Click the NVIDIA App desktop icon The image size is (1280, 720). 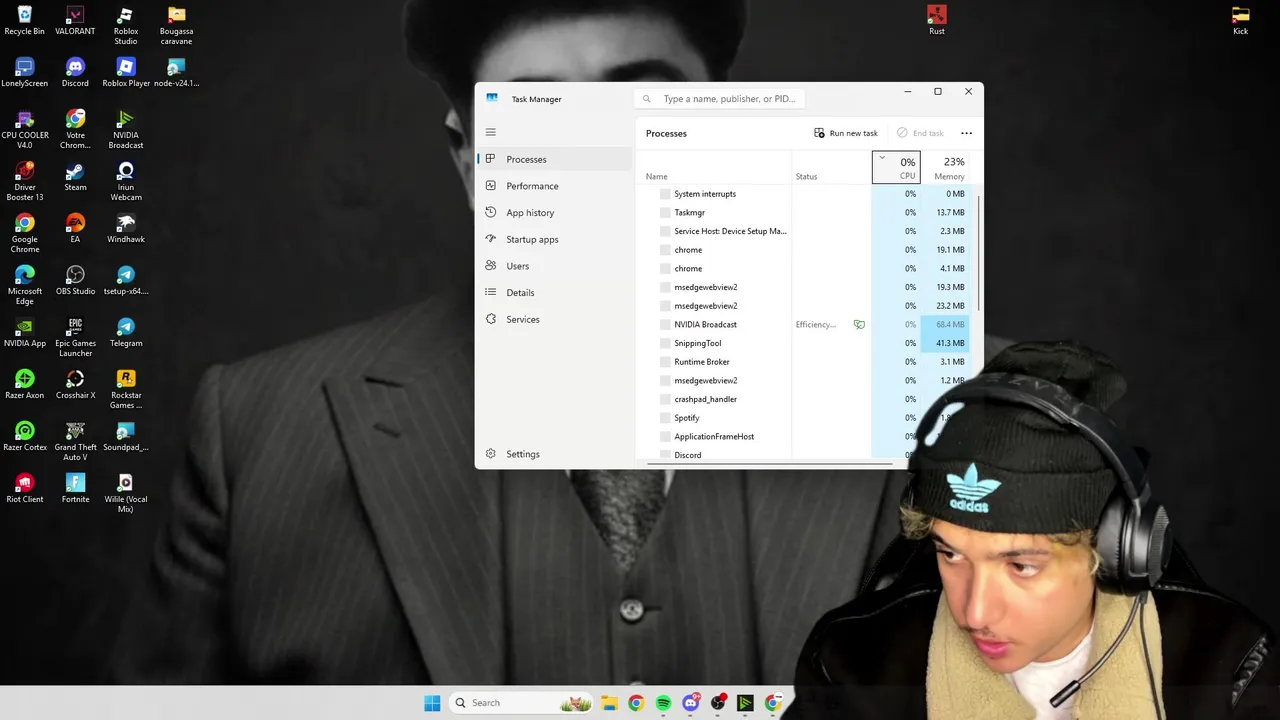25,333
